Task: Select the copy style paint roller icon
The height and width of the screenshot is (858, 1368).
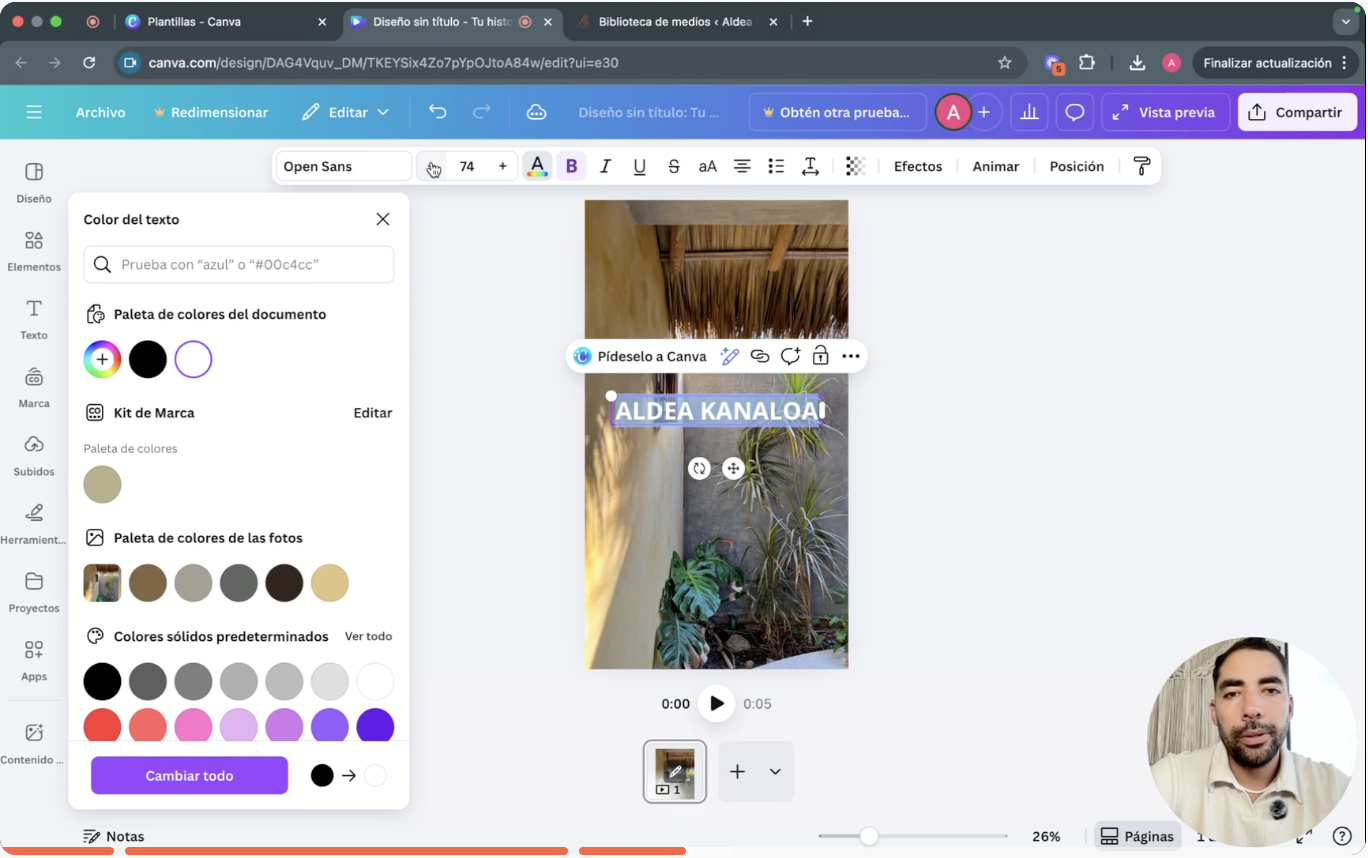Action: 1141,167
